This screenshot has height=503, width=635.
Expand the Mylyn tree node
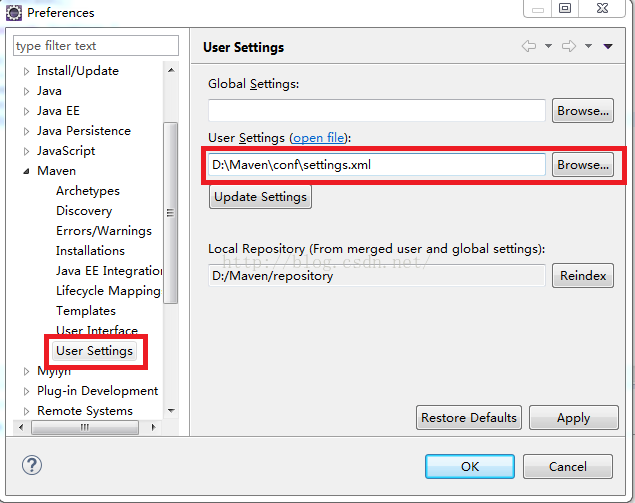(x=26, y=371)
